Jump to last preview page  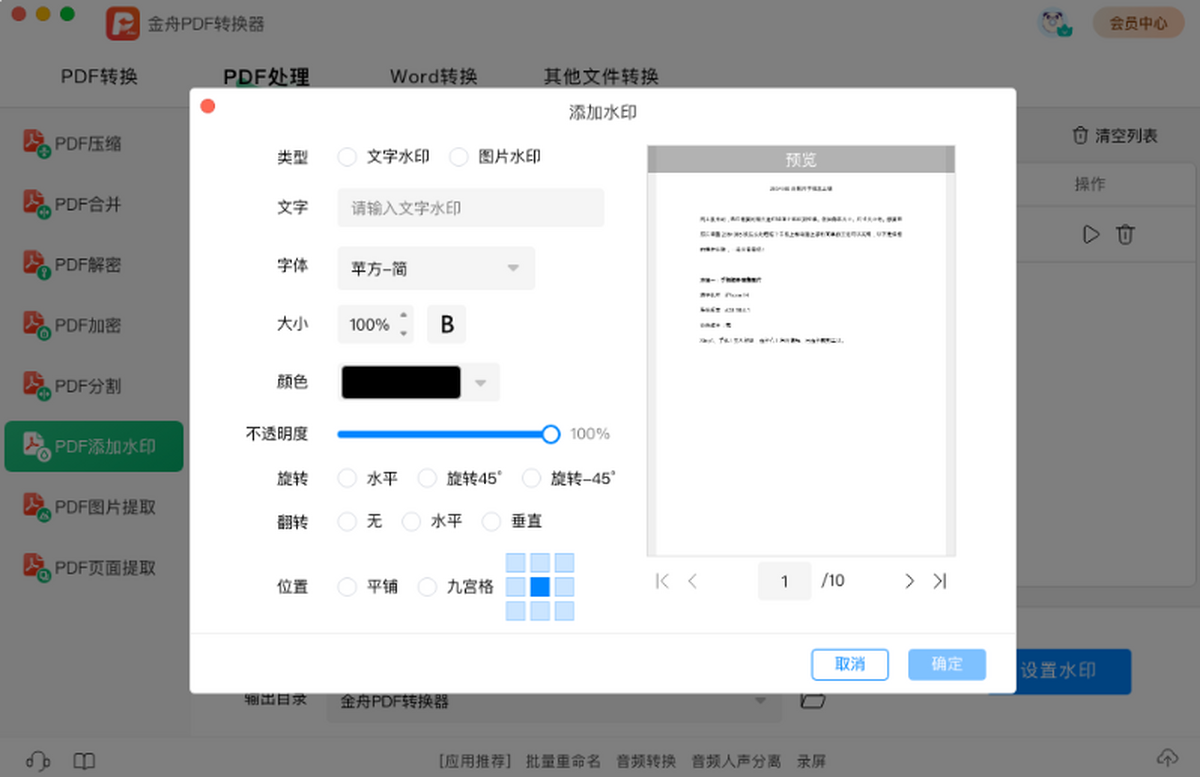tap(940, 581)
